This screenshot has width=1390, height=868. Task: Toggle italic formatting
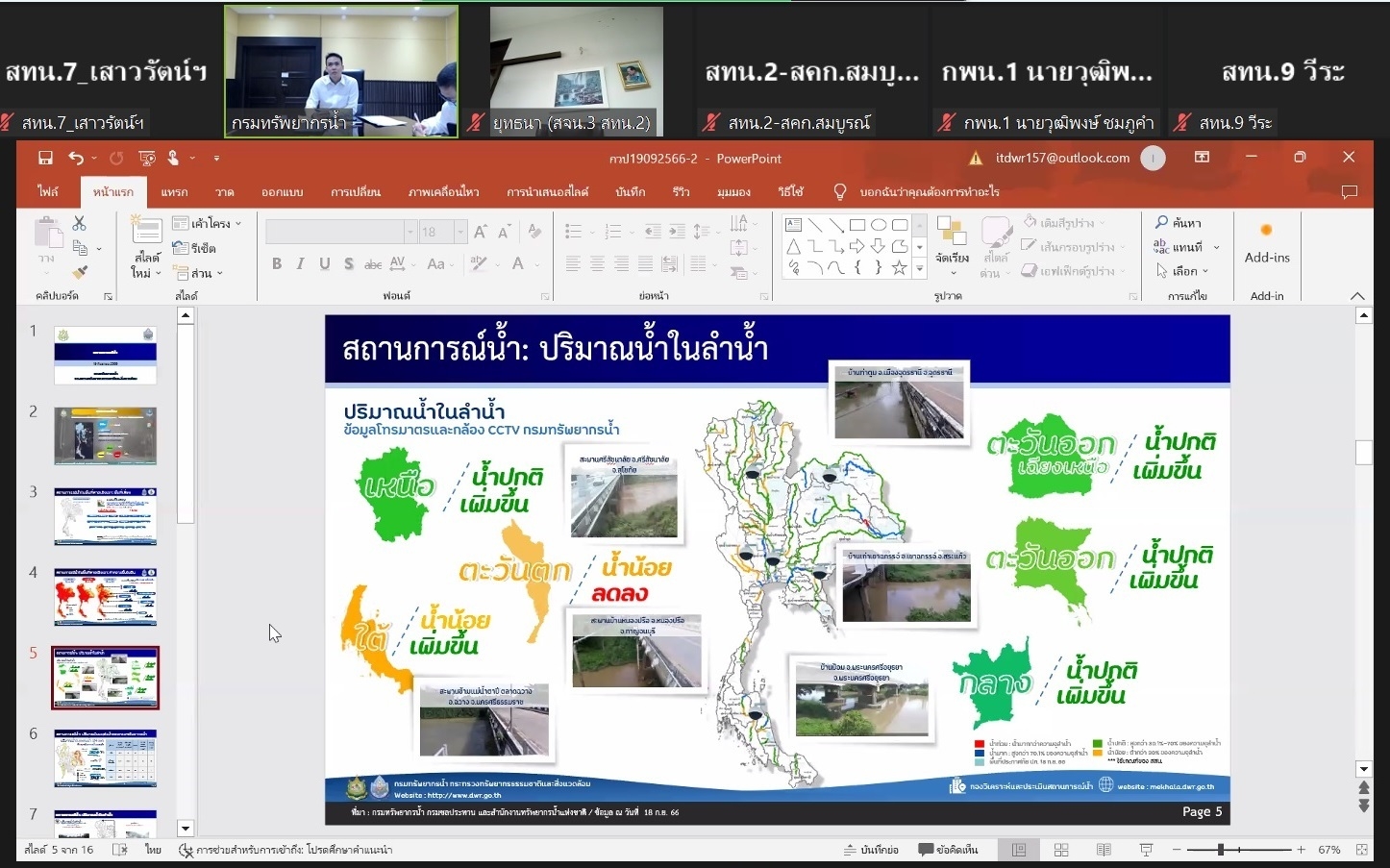[x=301, y=263]
